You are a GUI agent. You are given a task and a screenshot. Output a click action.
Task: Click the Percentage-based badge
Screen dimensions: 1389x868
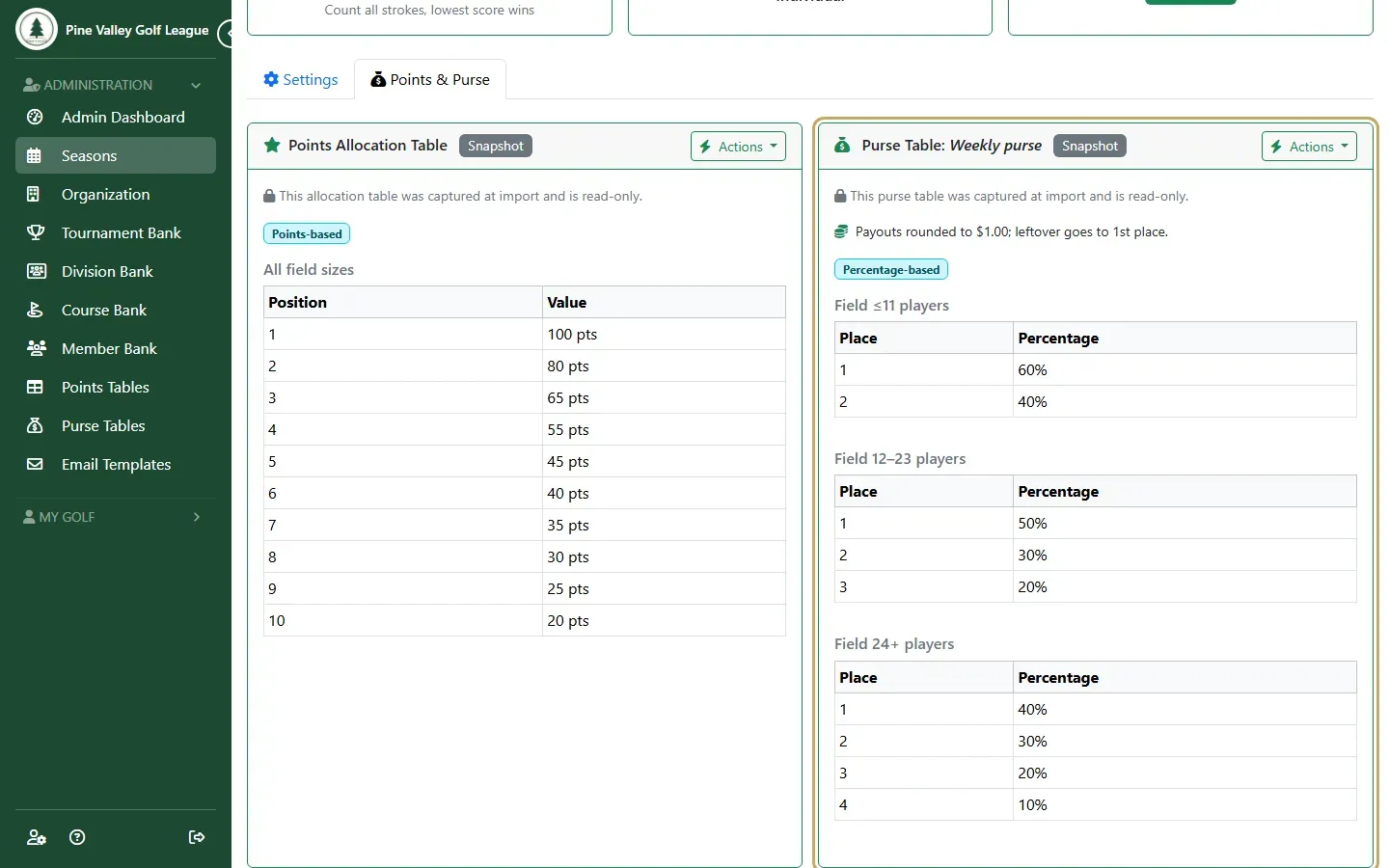tap(891, 270)
